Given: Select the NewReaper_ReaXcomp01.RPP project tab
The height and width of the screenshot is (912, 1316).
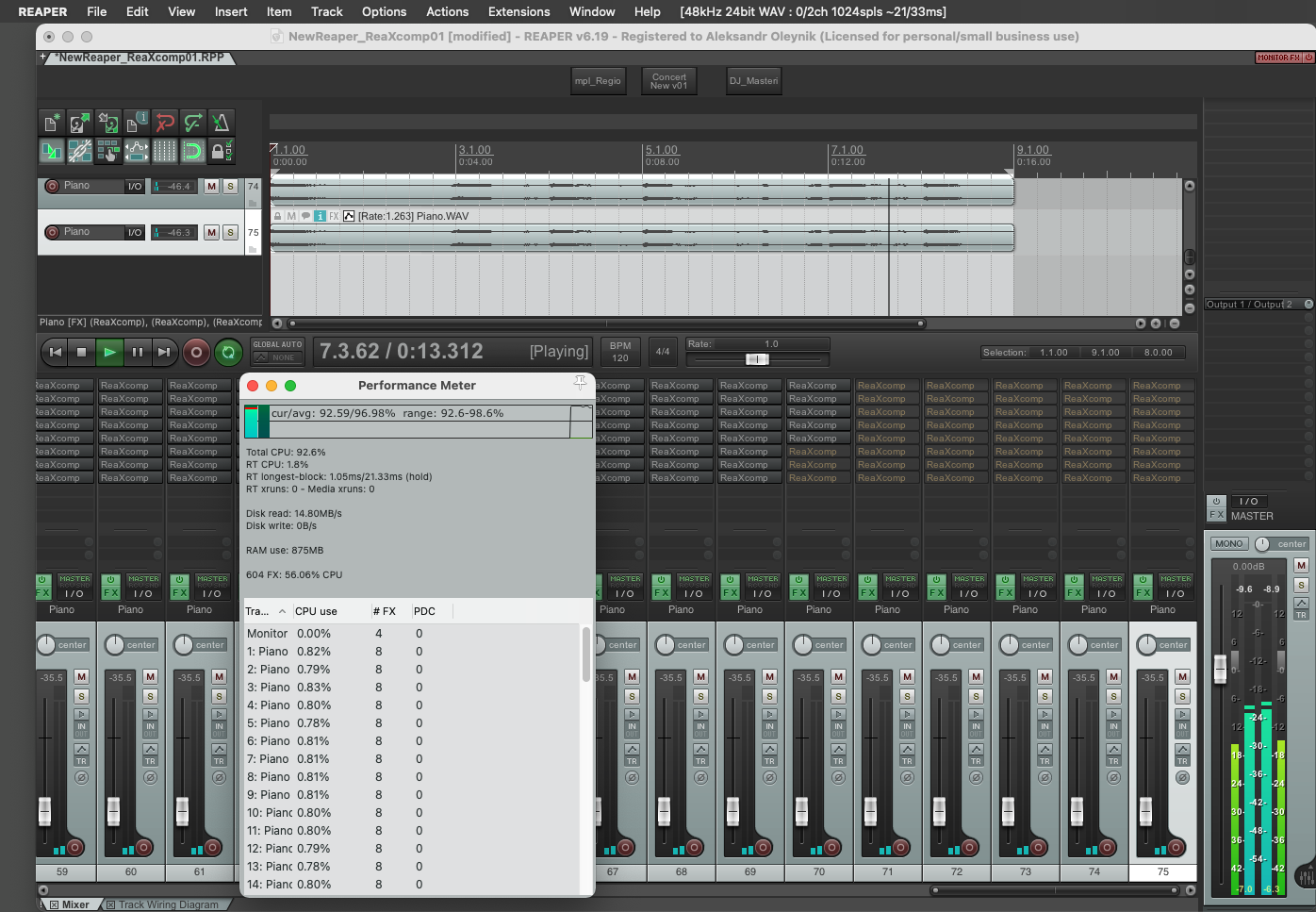Looking at the screenshot, I should [x=140, y=58].
